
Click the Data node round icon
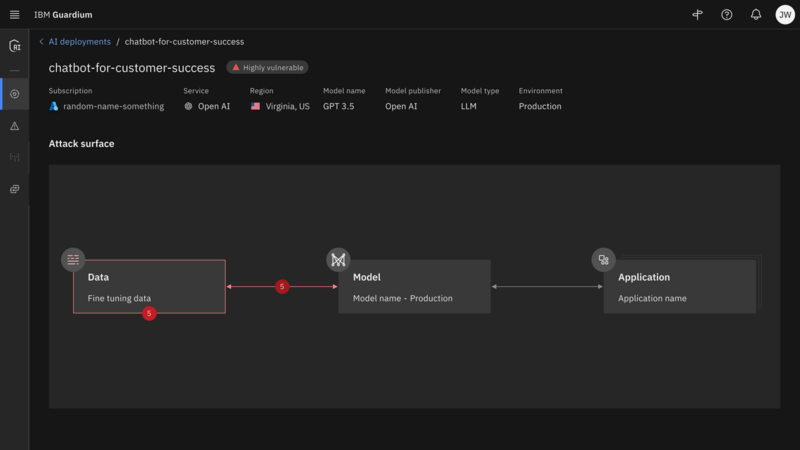pyautogui.click(x=73, y=260)
